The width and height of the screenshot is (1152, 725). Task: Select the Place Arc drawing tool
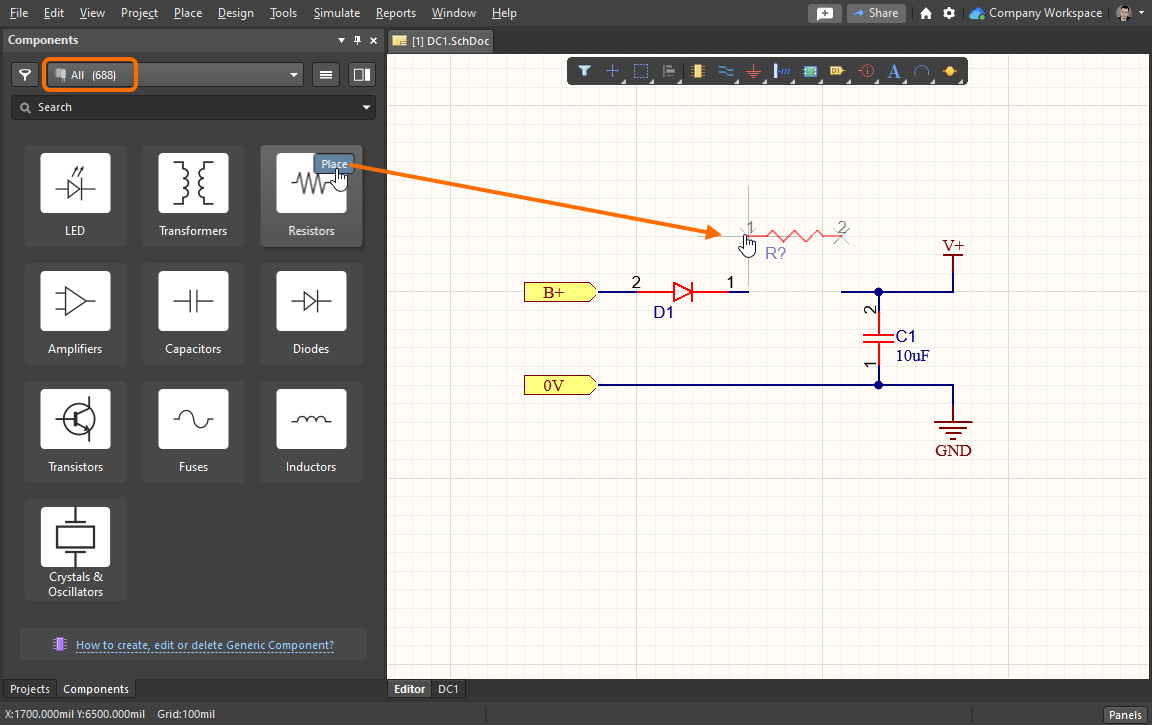pyautogui.click(x=922, y=71)
